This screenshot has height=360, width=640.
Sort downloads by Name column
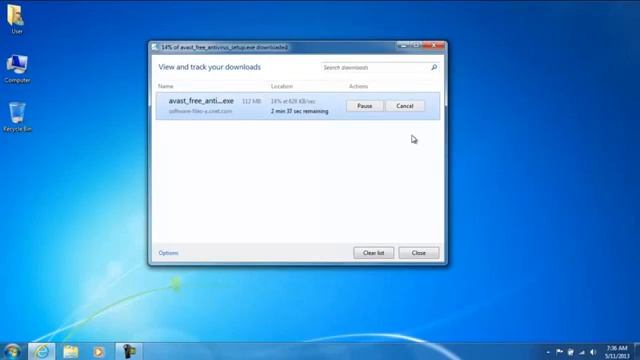166,86
